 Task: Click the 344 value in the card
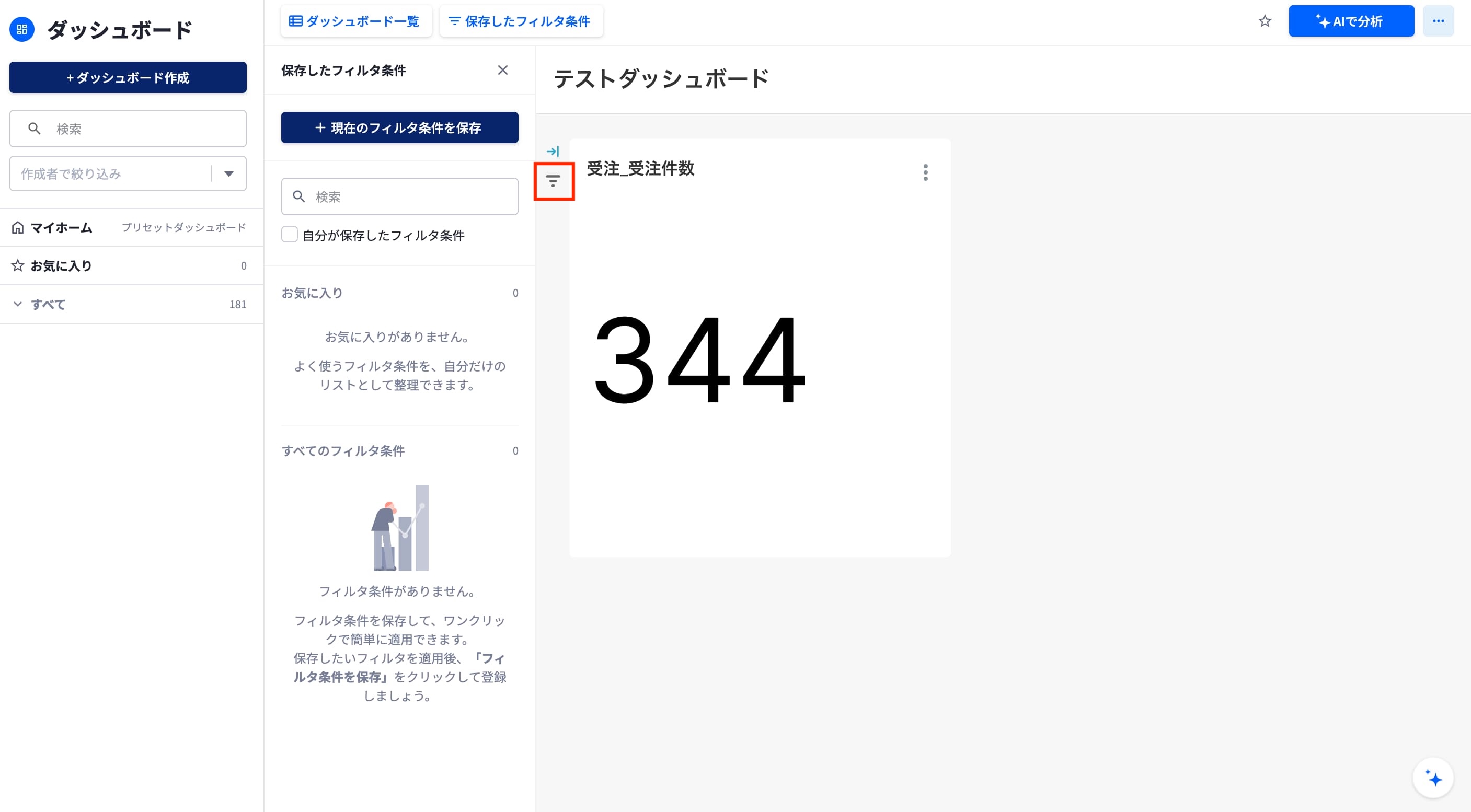point(699,359)
